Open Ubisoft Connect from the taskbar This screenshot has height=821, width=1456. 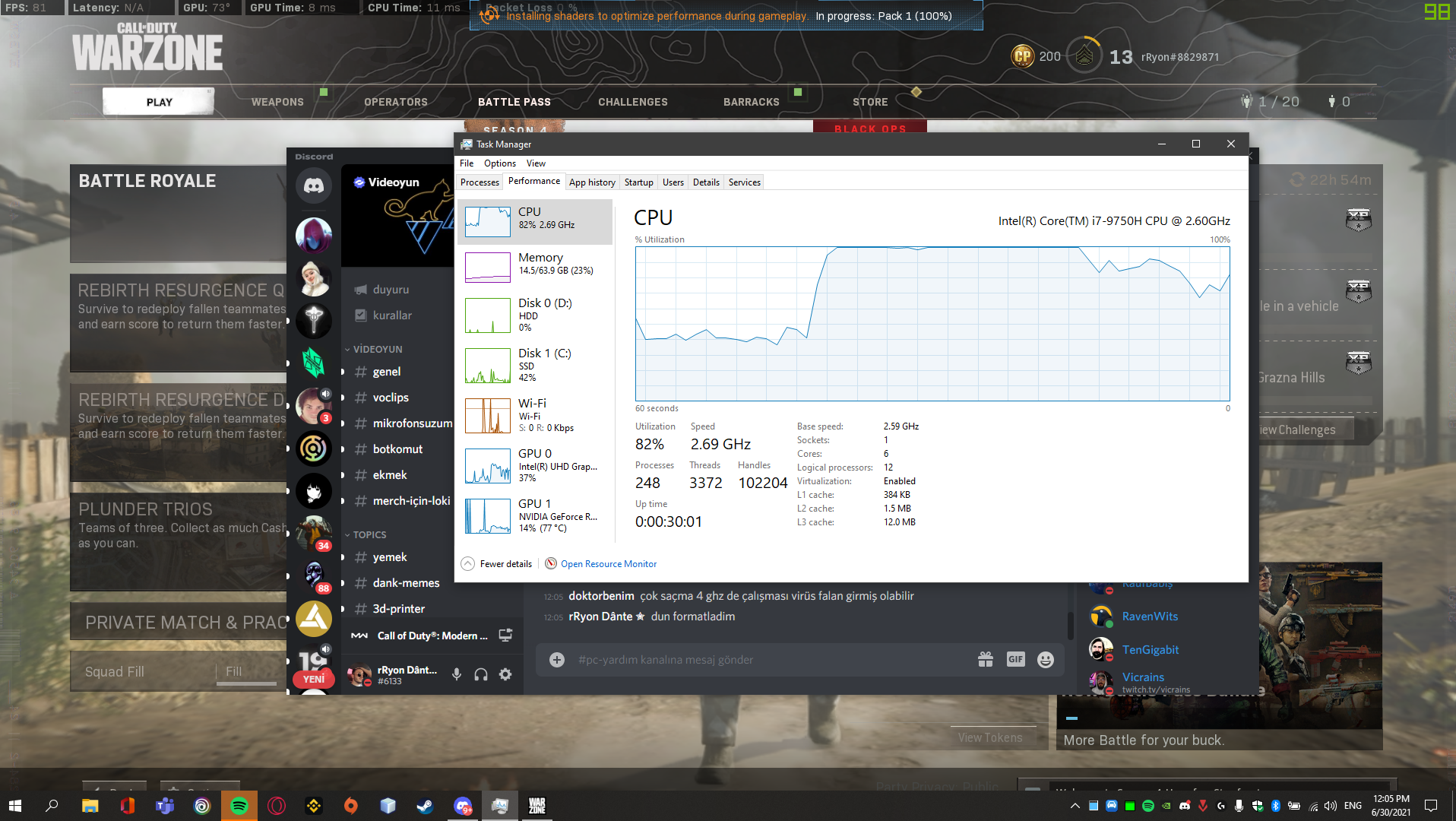point(201,806)
